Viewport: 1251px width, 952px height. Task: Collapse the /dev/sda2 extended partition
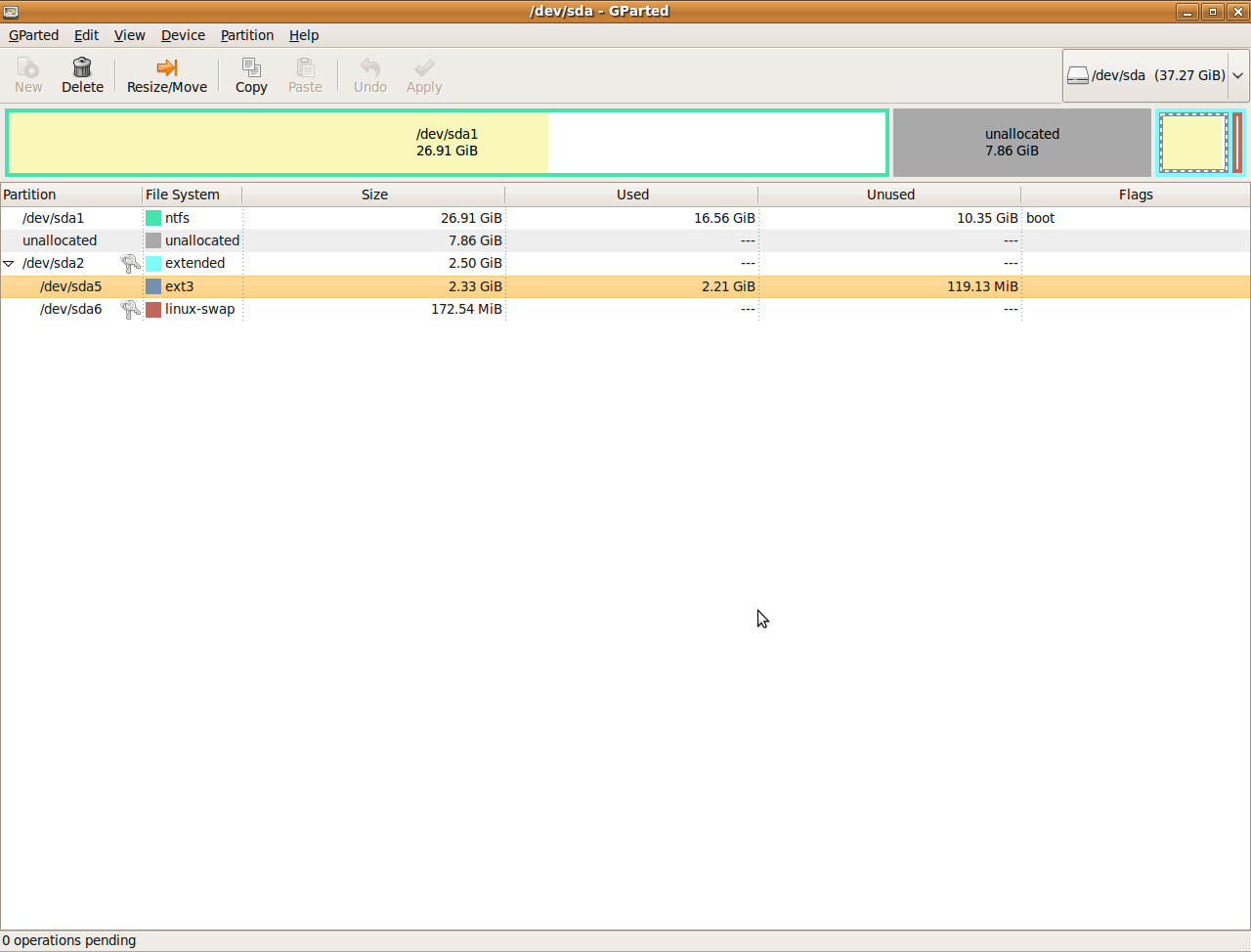(x=9, y=264)
